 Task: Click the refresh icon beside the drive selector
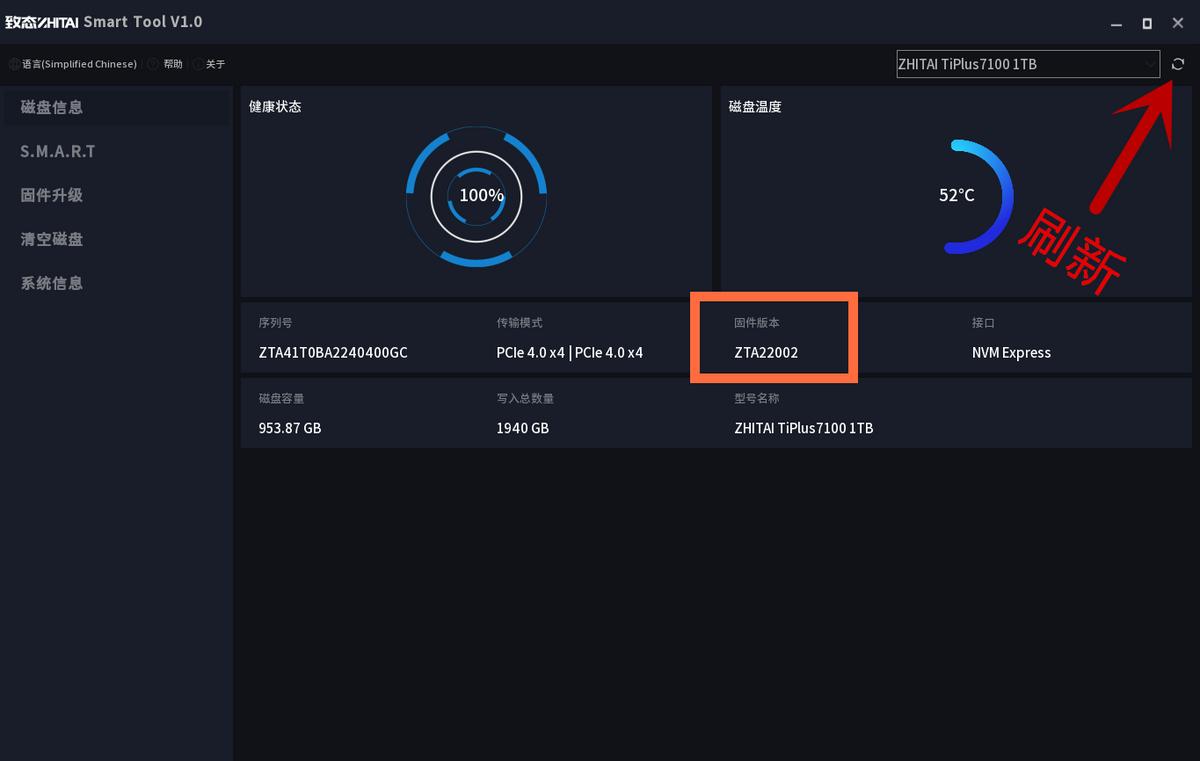(1178, 64)
